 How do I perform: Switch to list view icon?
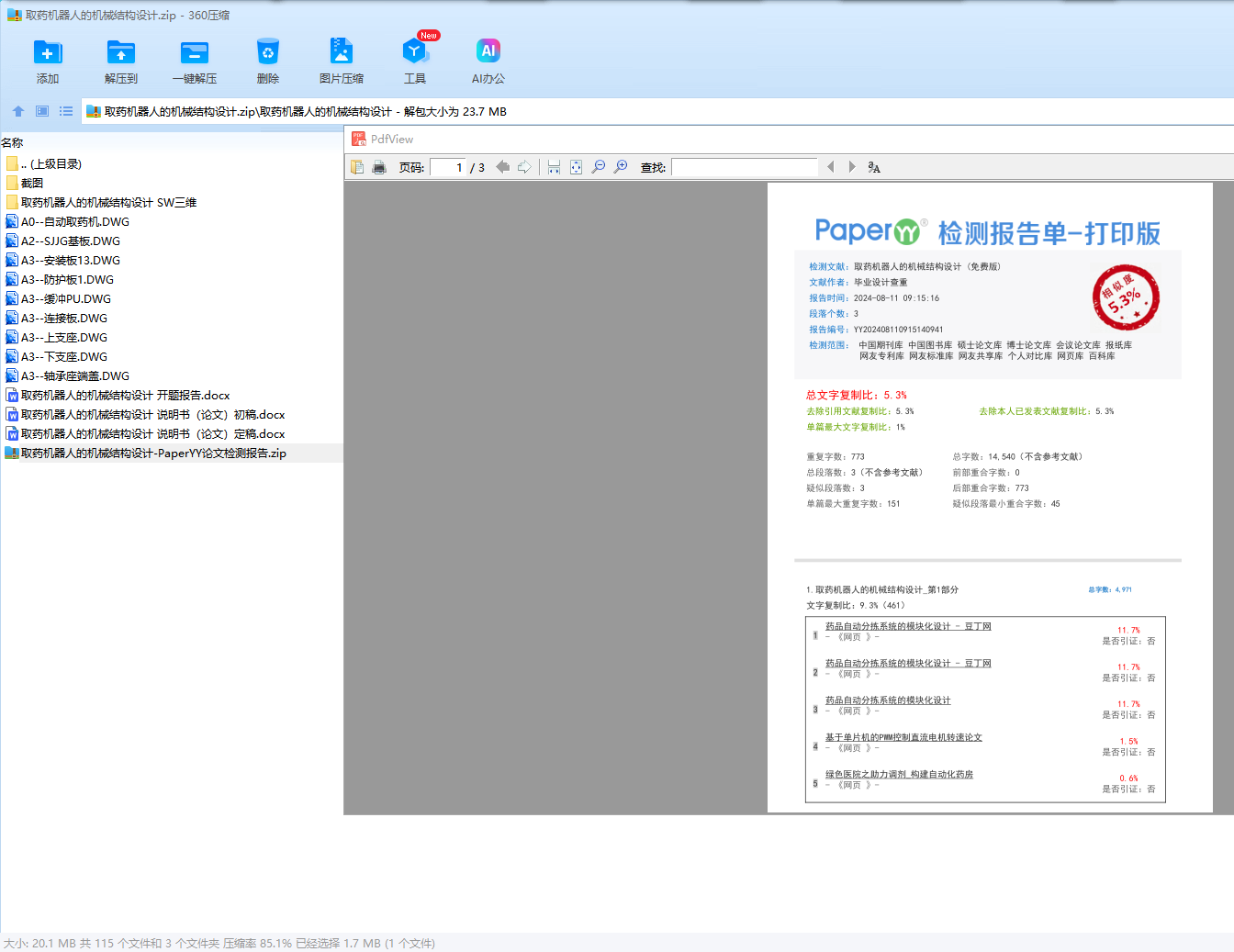pyautogui.click(x=66, y=111)
